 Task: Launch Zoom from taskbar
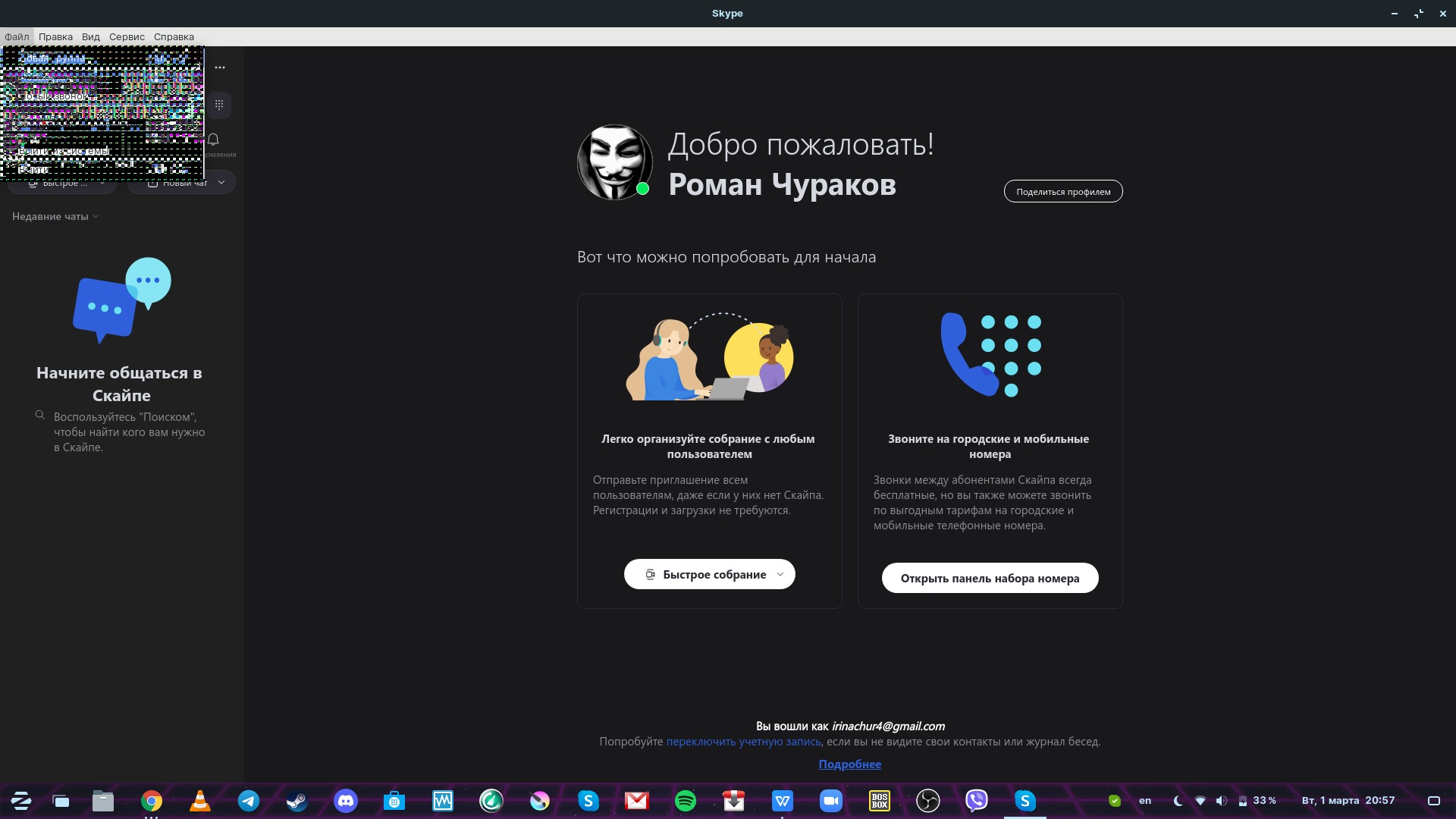point(831,801)
